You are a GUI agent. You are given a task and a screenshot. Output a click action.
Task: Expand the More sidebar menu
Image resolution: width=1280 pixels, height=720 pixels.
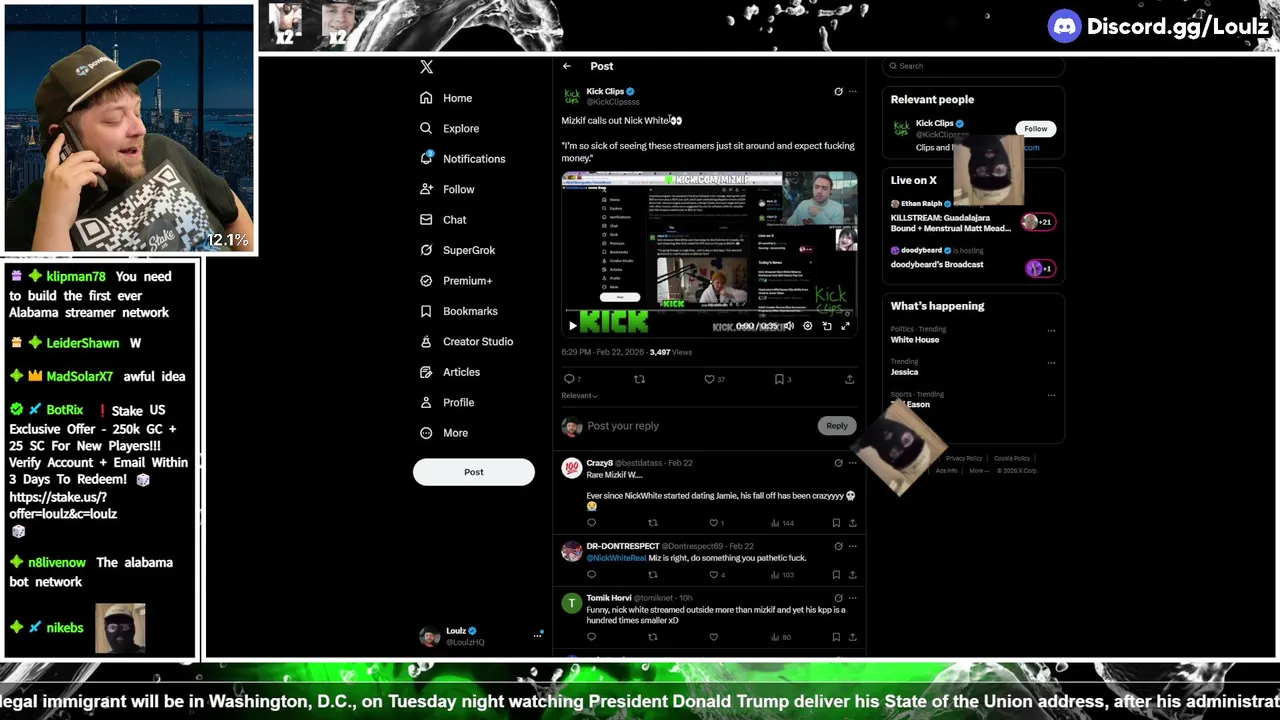[444, 433]
